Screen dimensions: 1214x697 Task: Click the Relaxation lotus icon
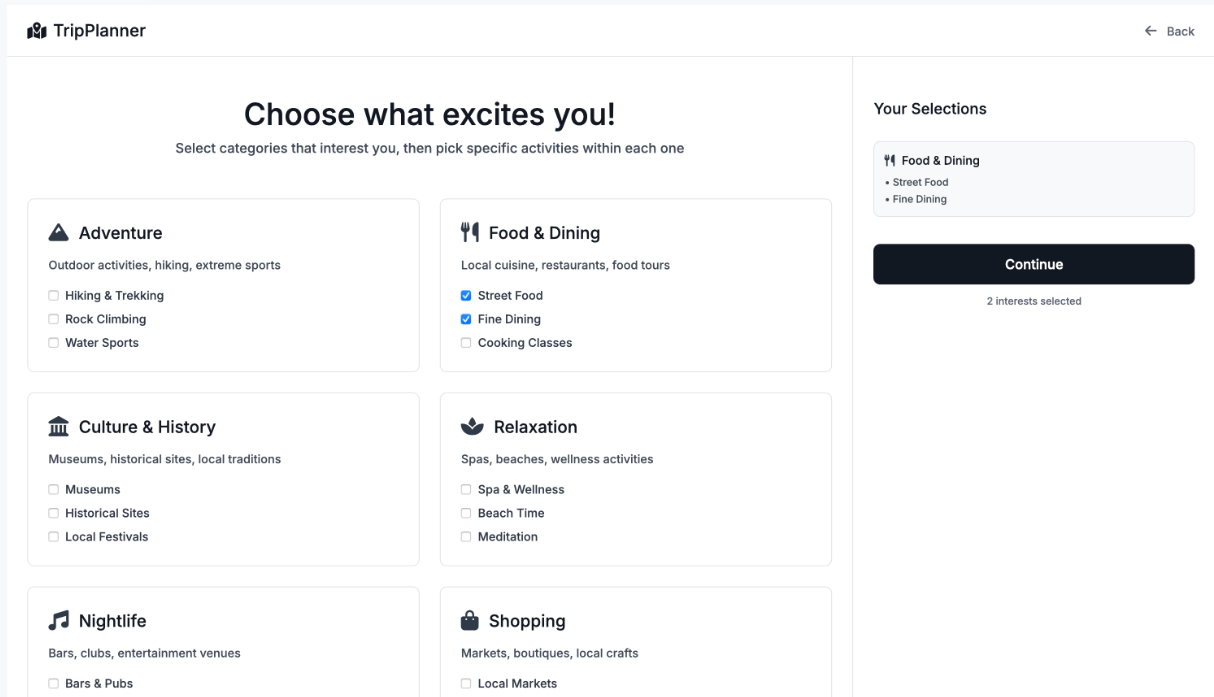[472, 427]
